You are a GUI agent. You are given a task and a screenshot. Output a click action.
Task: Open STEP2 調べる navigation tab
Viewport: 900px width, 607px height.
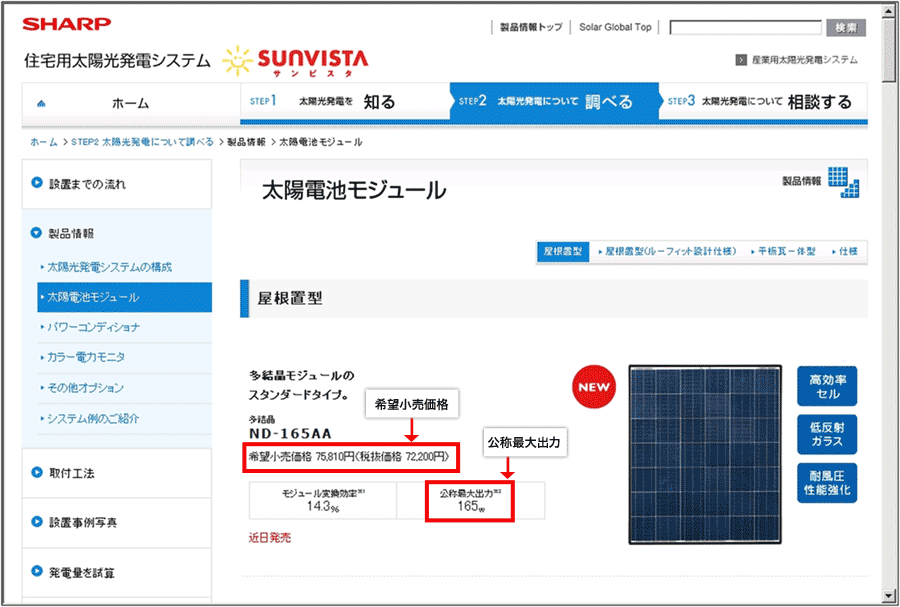coord(553,102)
